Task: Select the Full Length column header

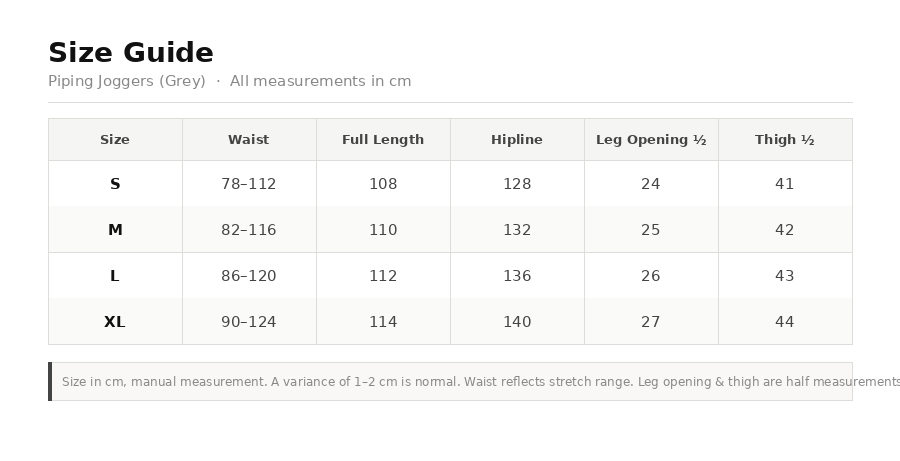Action: tap(383, 140)
